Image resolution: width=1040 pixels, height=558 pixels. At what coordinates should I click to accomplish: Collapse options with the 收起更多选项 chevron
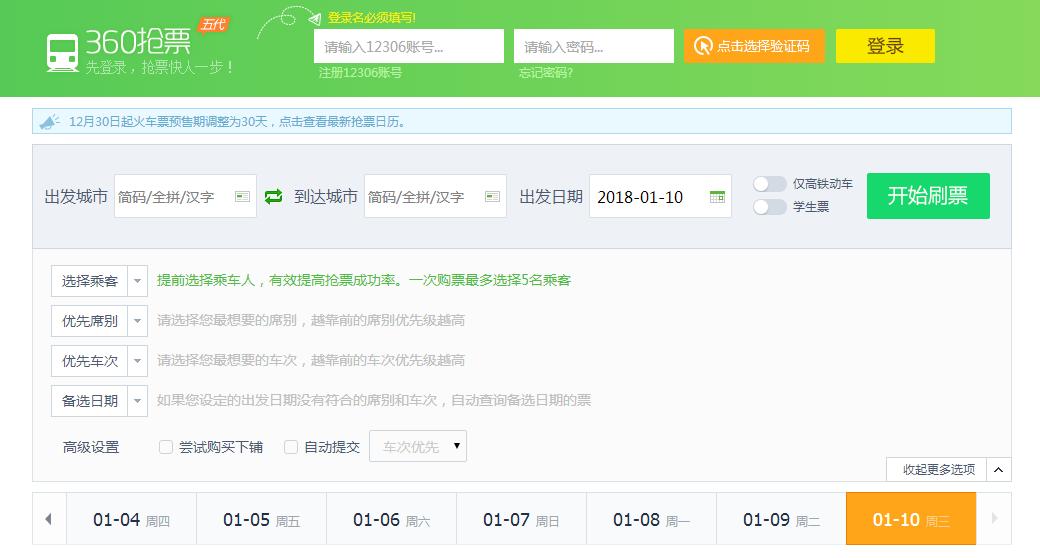click(998, 470)
